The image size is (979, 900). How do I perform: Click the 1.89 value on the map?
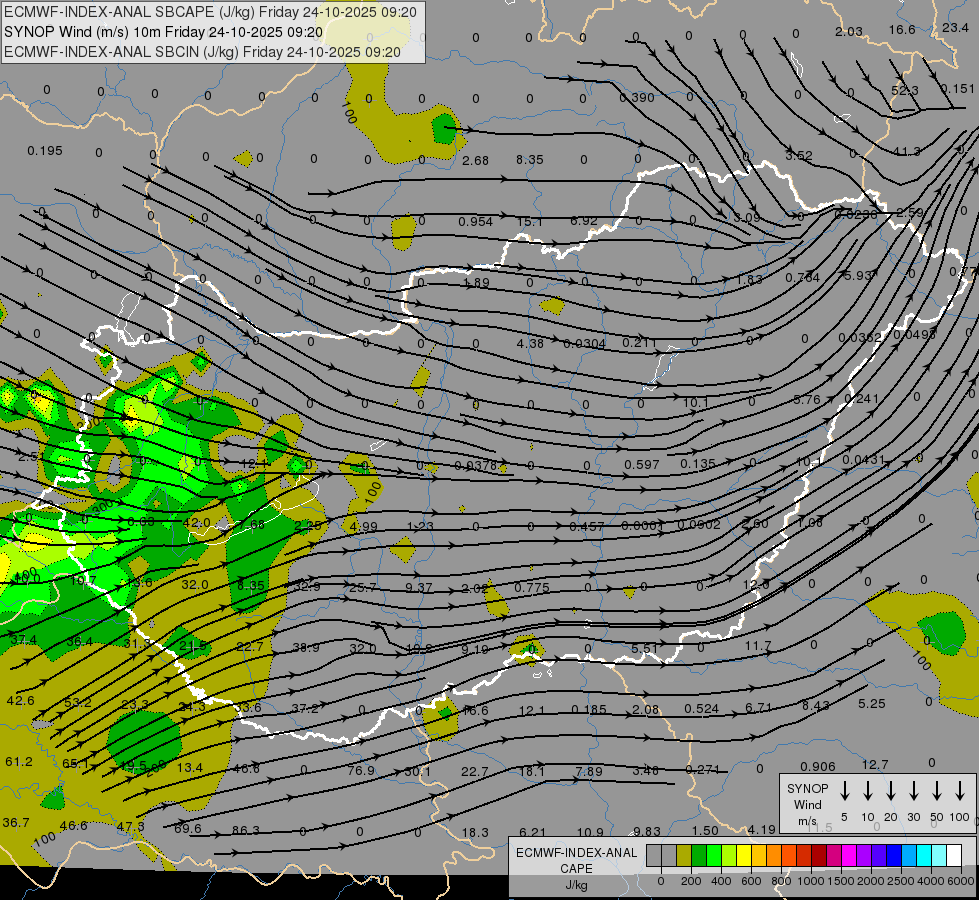click(x=476, y=282)
